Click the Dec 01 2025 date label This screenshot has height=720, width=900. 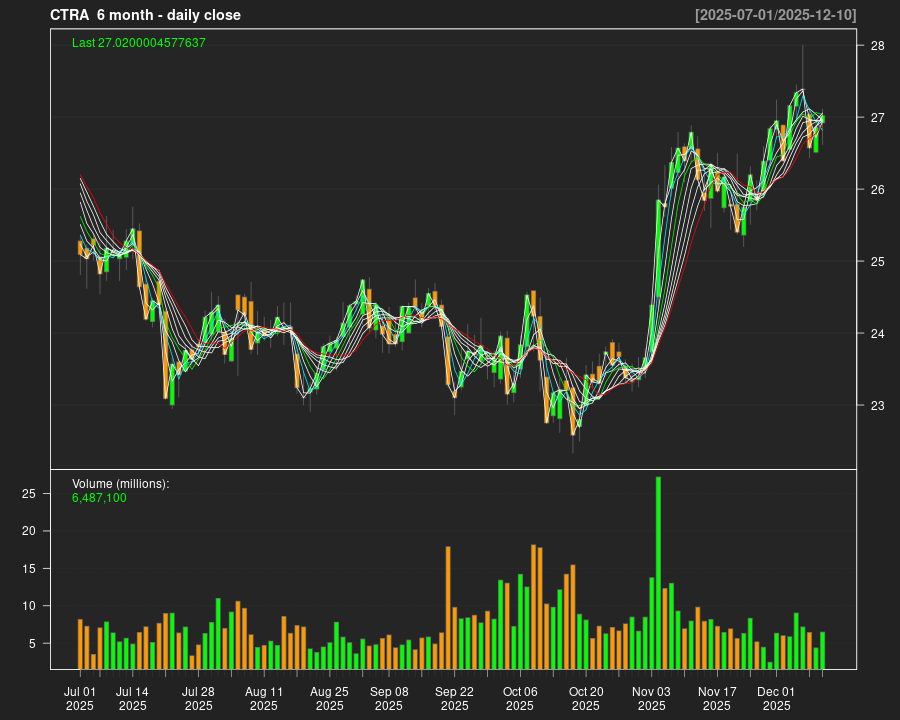click(776, 698)
